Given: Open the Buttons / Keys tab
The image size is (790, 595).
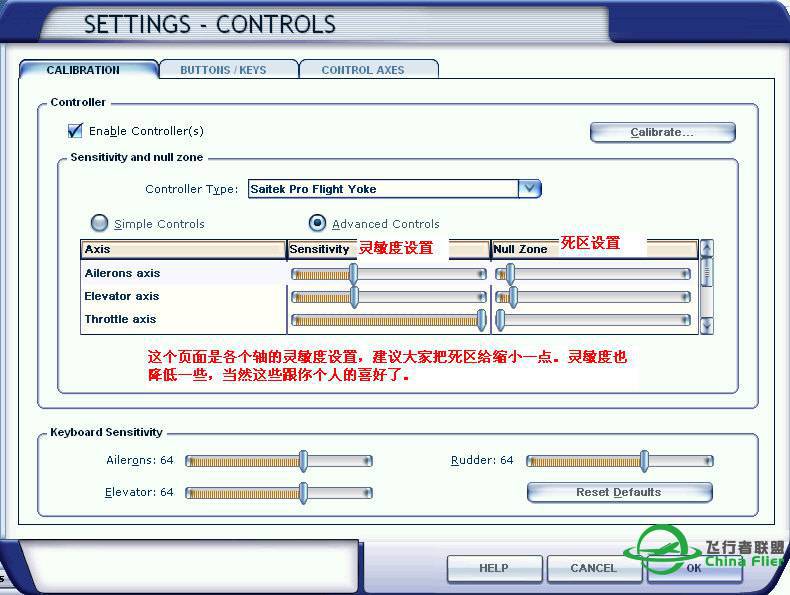Looking at the screenshot, I should 228,70.
